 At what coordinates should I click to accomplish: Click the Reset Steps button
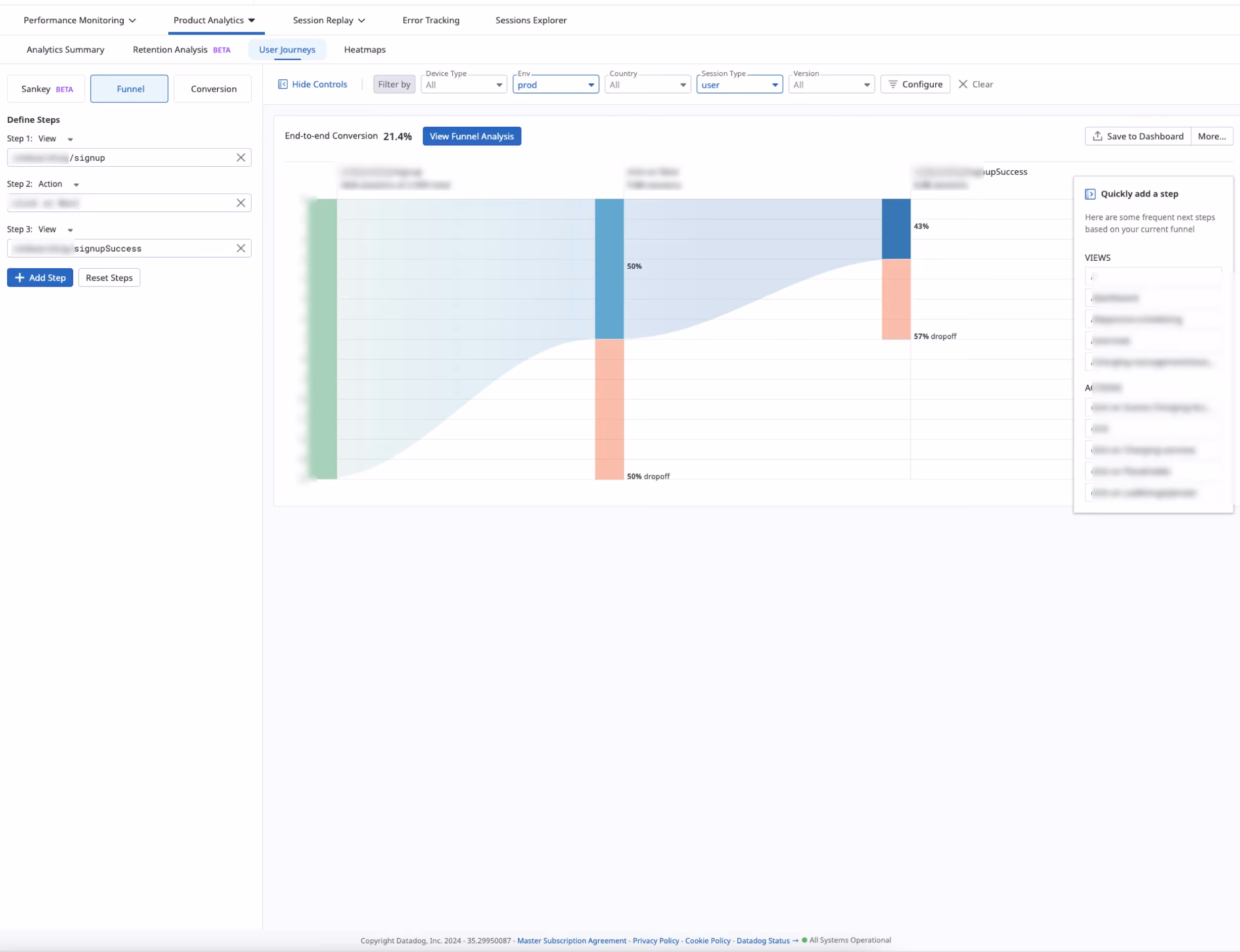pyautogui.click(x=109, y=278)
